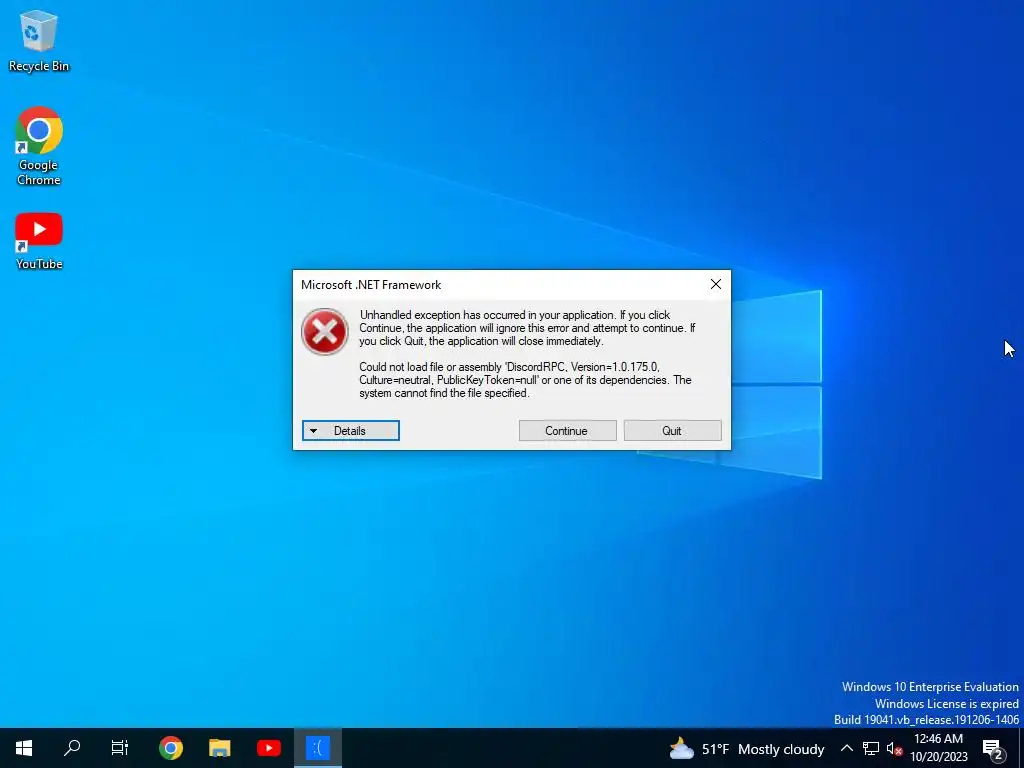
Task: Open File Explorer from the taskbar
Action: click(x=219, y=748)
